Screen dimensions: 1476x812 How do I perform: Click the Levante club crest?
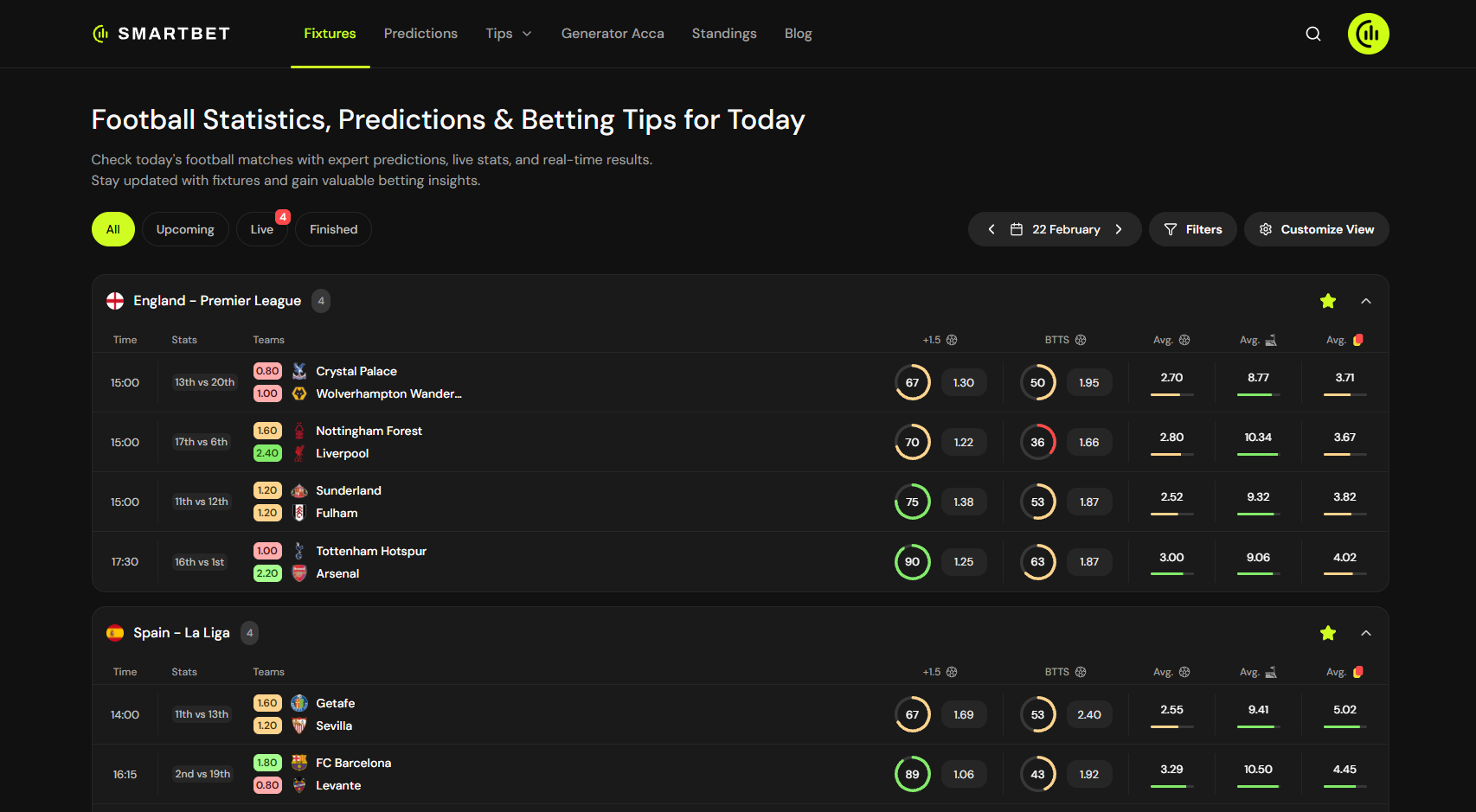pyautogui.click(x=299, y=785)
